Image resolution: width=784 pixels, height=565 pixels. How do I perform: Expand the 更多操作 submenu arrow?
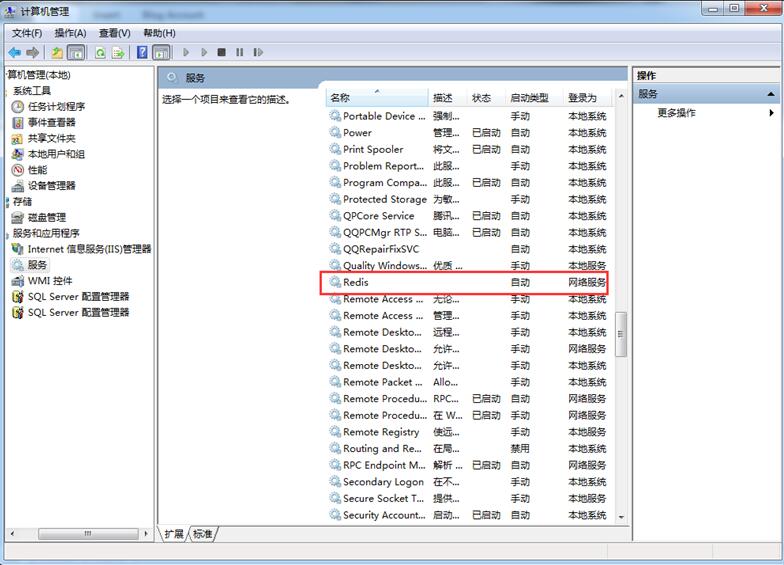pyautogui.click(x=771, y=113)
